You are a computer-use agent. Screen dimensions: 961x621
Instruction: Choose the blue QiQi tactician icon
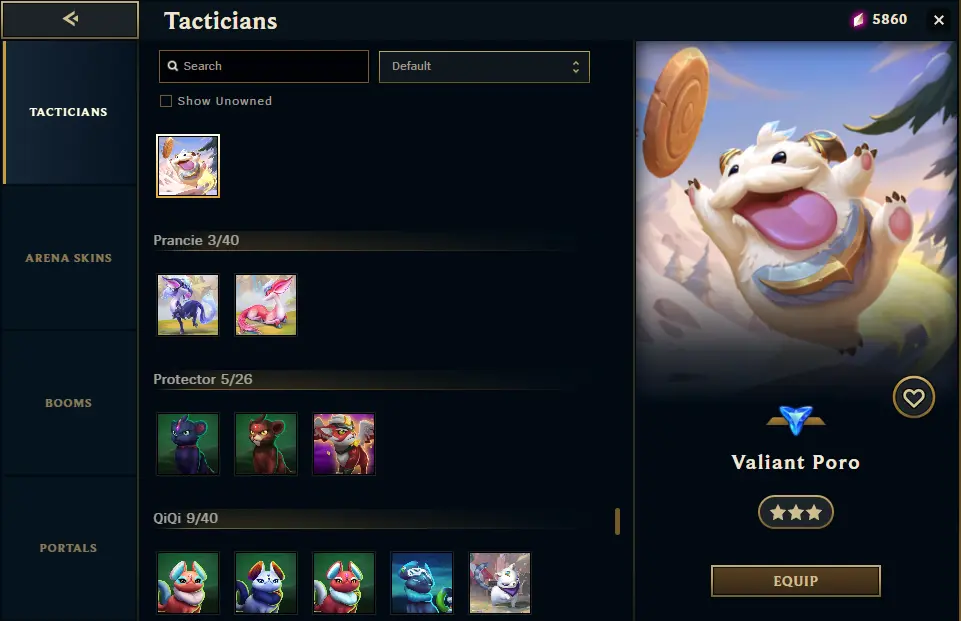pyautogui.click(x=422, y=583)
